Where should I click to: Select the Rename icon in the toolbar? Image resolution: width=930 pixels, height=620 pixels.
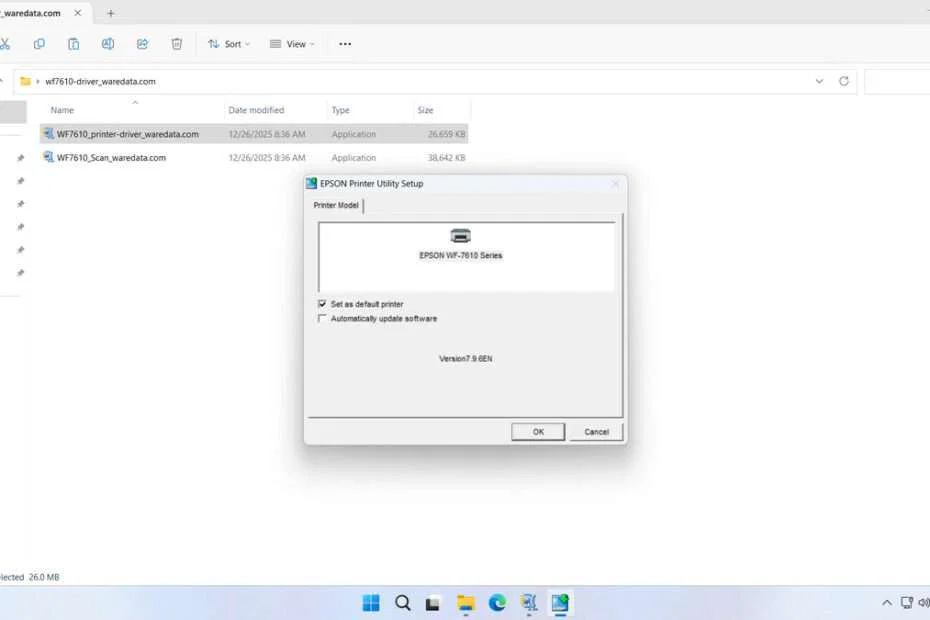[x=107, y=44]
